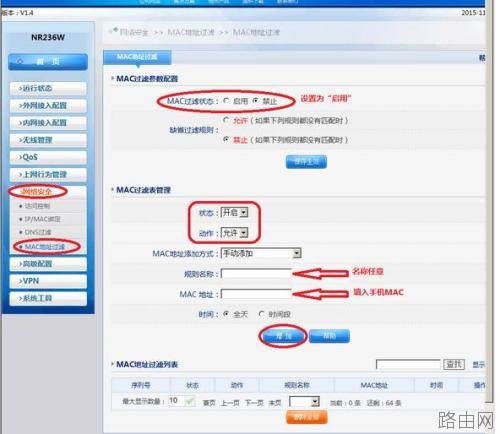Open the page number dropdown in pagination

305,402
